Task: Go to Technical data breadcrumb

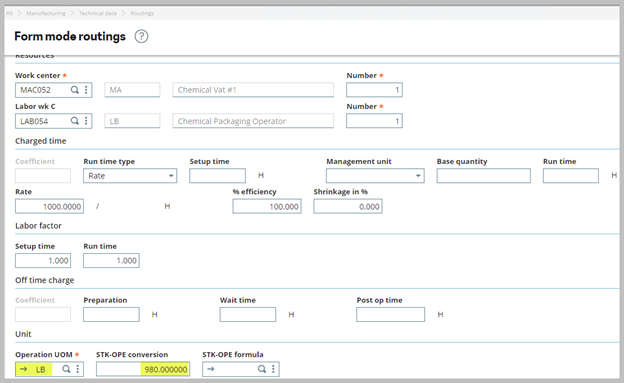Action: (x=98, y=13)
